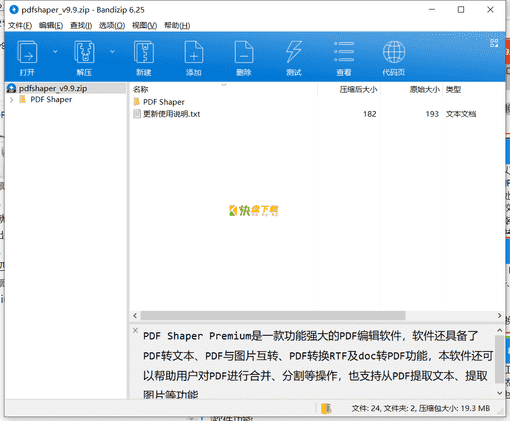Click the grid layout icon in the toolbar corner

[494, 43]
